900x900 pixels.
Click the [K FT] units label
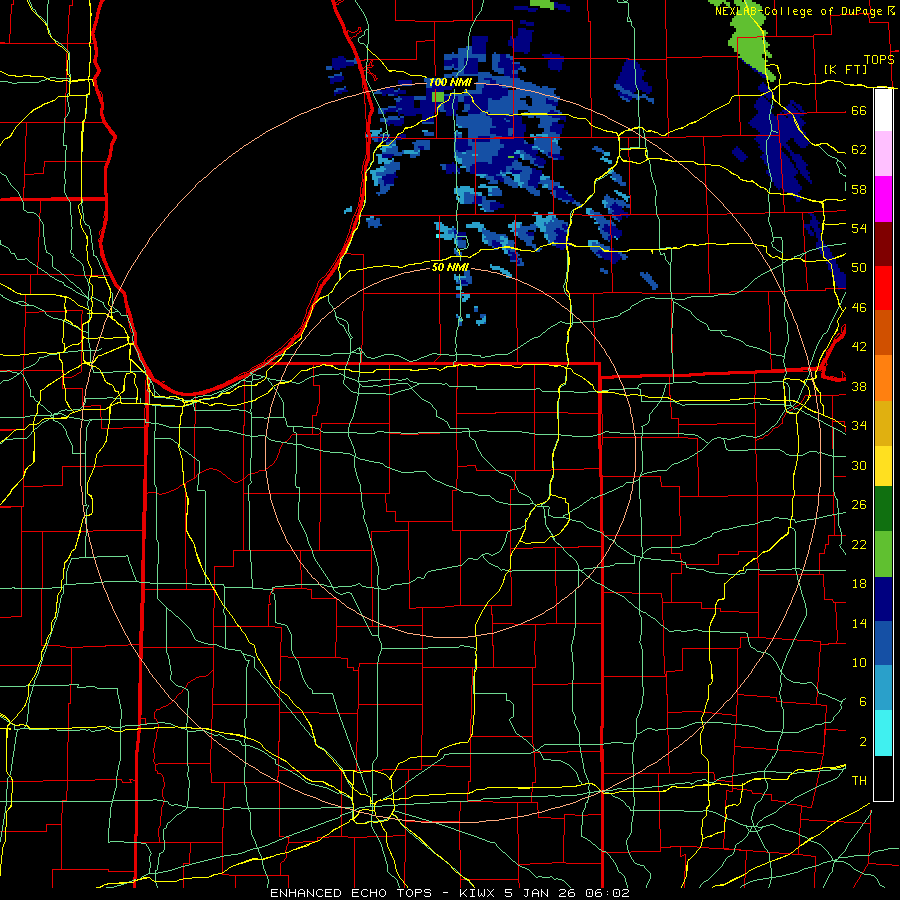point(845,69)
